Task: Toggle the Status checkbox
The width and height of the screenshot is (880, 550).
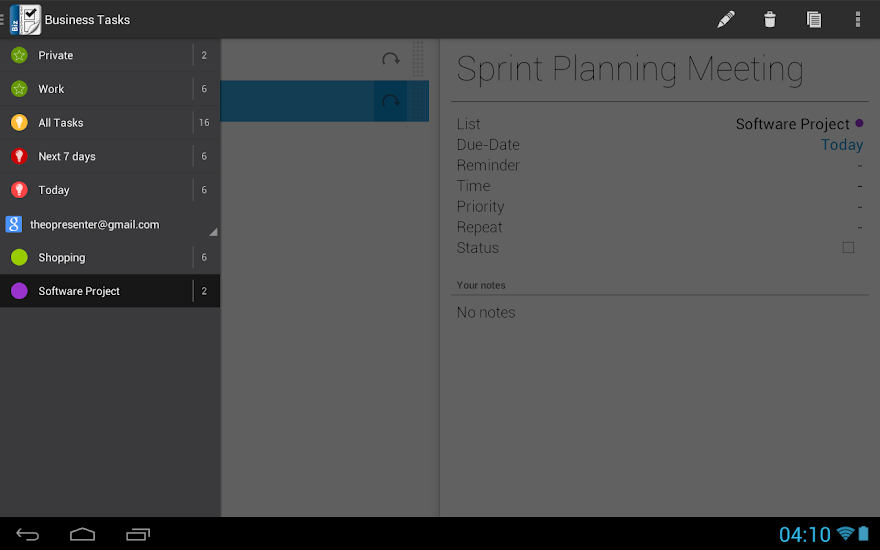Action: (x=848, y=247)
